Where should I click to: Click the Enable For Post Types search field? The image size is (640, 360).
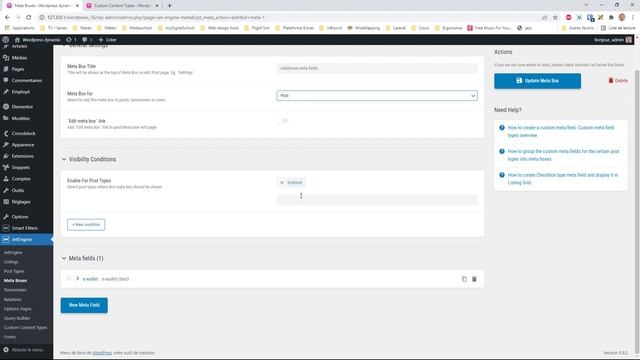pyautogui.click(x=377, y=200)
